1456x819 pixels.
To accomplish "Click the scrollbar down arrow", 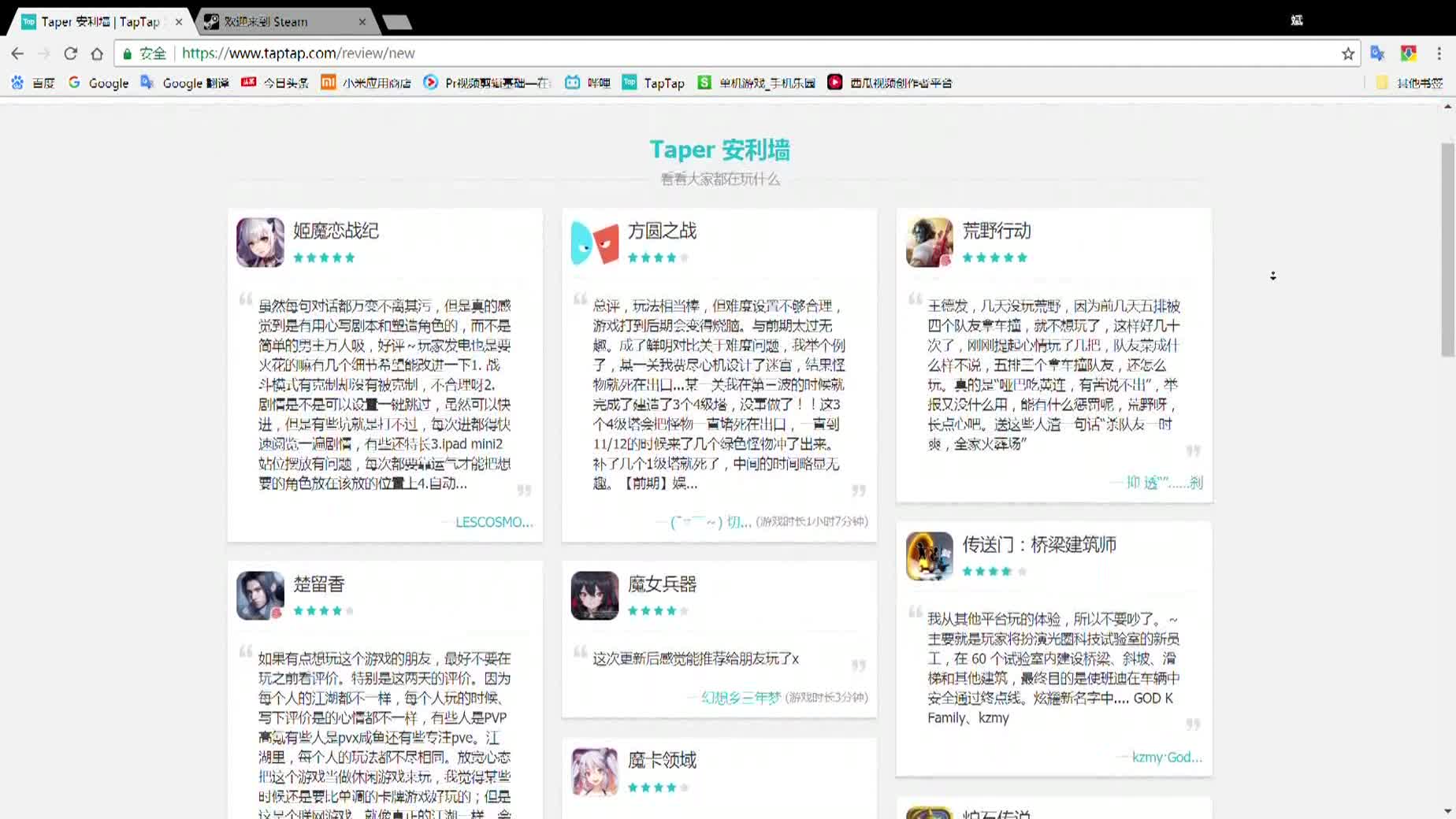I will coord(1447,811).
